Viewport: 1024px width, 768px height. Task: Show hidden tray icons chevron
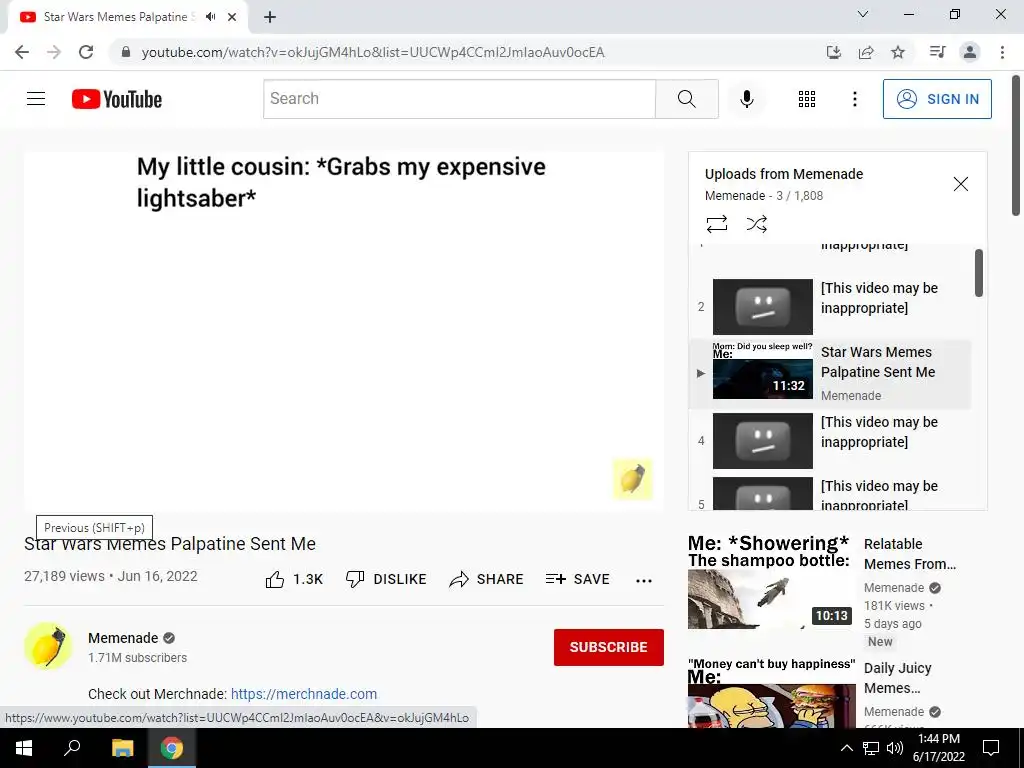846,748
